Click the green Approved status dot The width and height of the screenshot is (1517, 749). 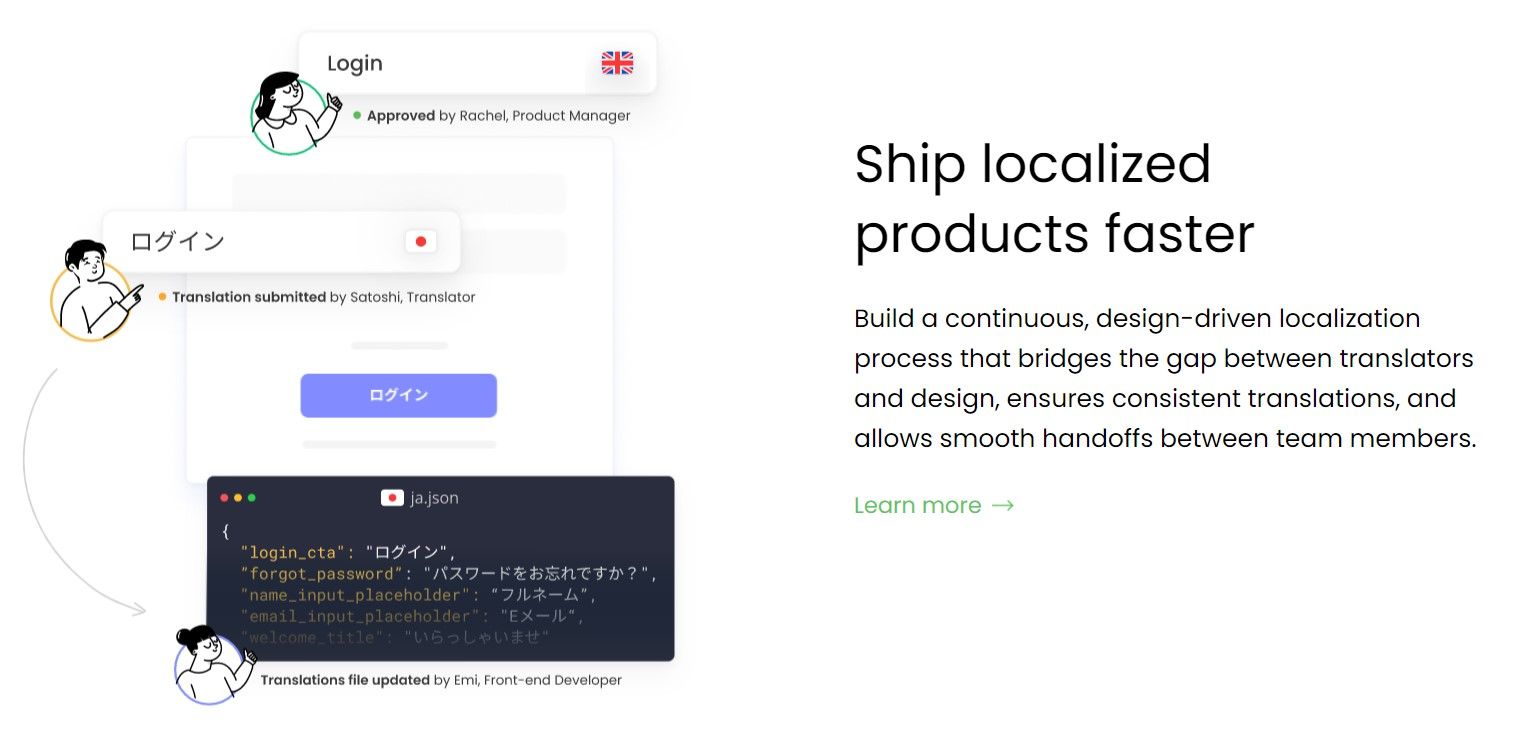pos(357,115)
